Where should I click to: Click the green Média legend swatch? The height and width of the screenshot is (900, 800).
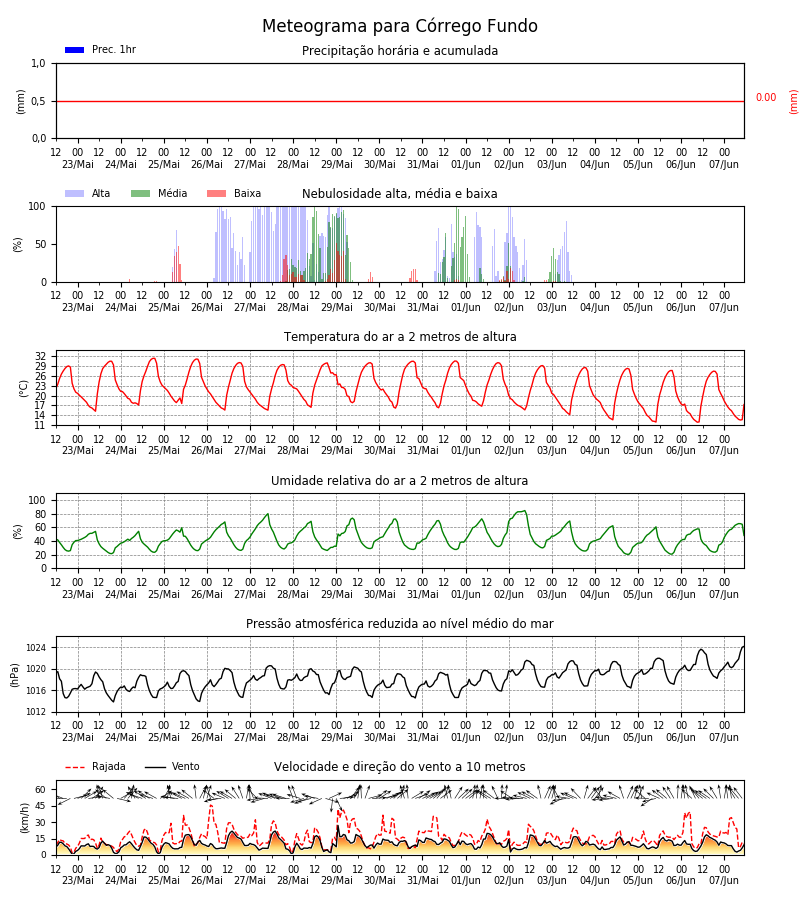point(141,193)
